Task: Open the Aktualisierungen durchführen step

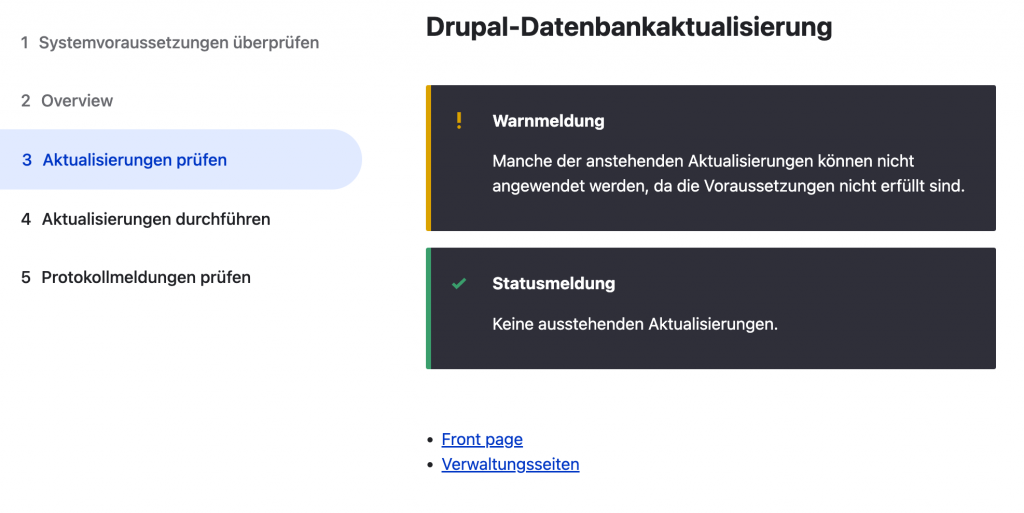Action: click(x=156, y=219)
